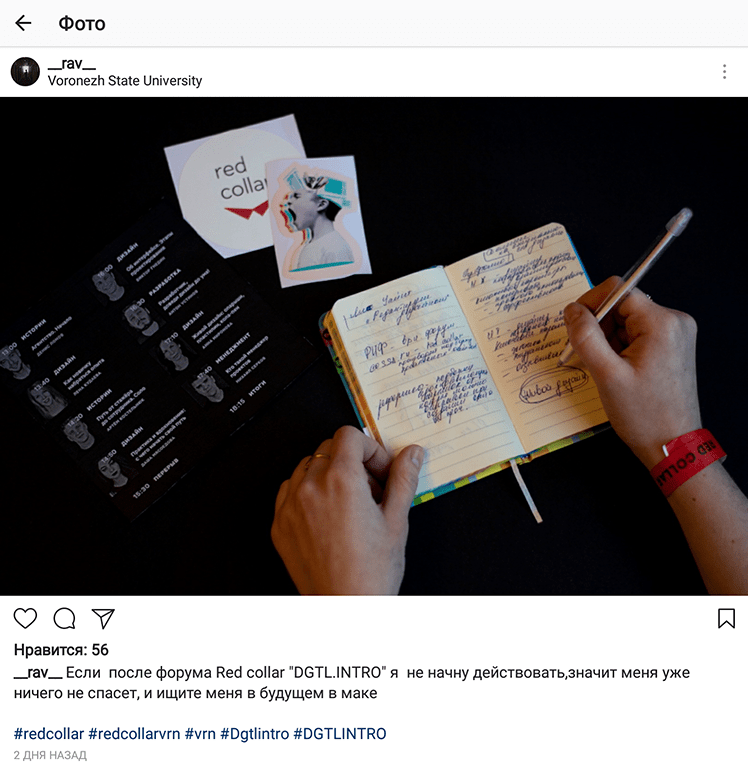View the likes count 'Нравится: 56'
The width and height of the screenshot is (748, 780).
tap(61, 650)
